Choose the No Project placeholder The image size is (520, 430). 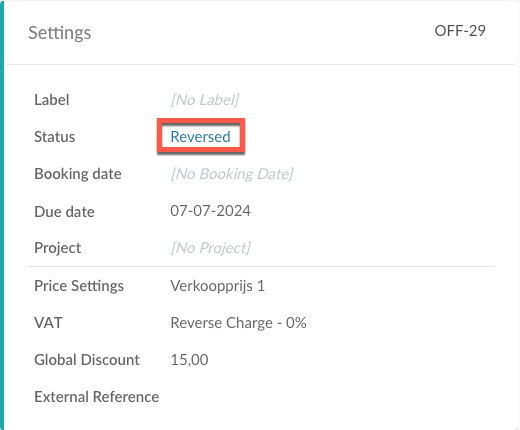click(210, 248)
